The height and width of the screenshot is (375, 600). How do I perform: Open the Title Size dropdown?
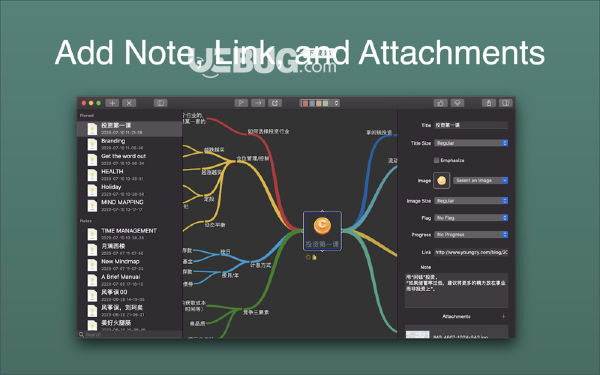tap(471, 143)
